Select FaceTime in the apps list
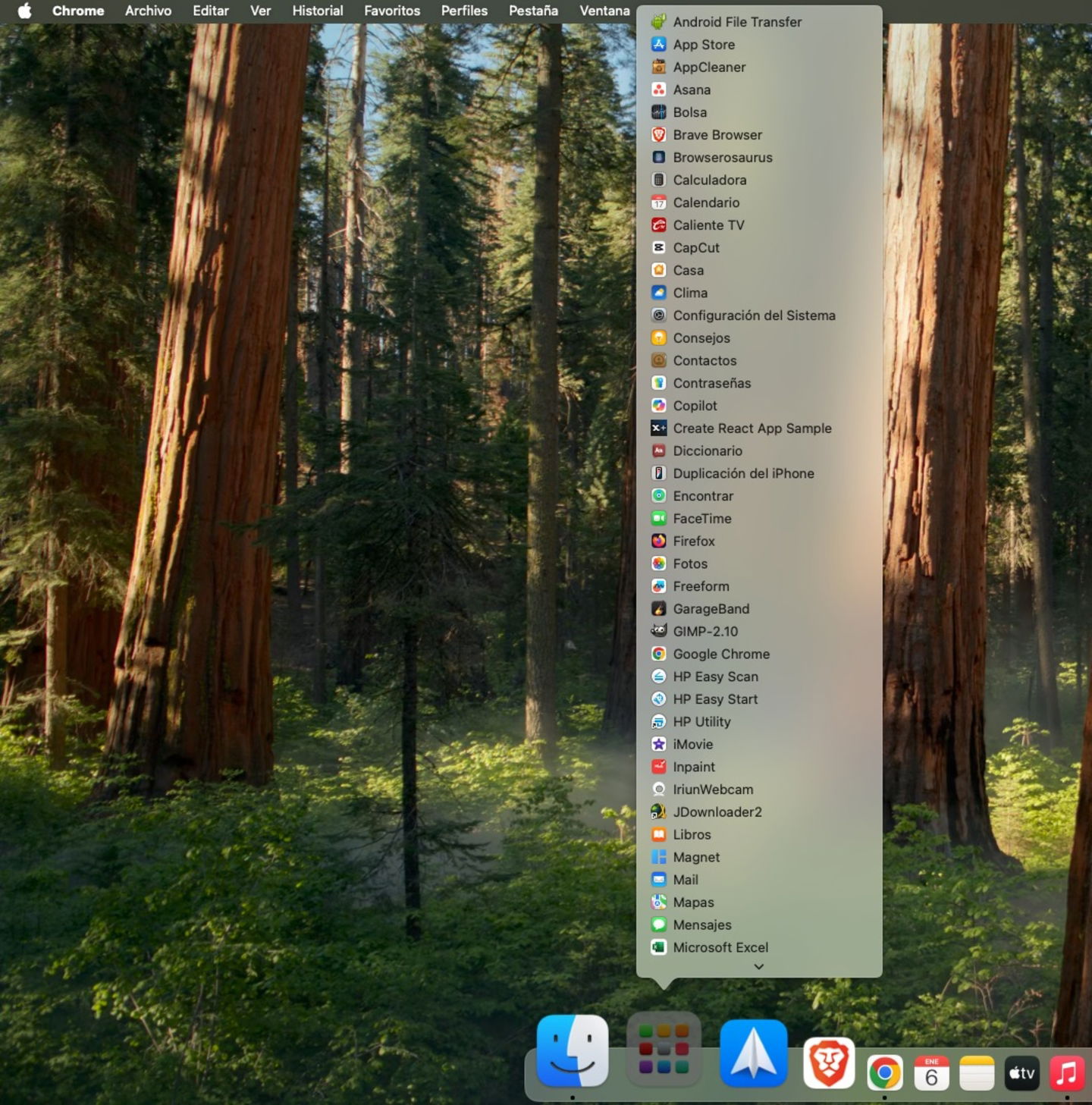Screen dimensions: 1092x1105 point(759,519)
